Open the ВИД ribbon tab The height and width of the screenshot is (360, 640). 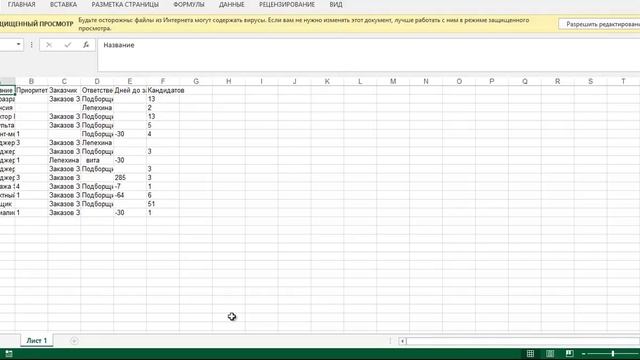click(336, 4)
